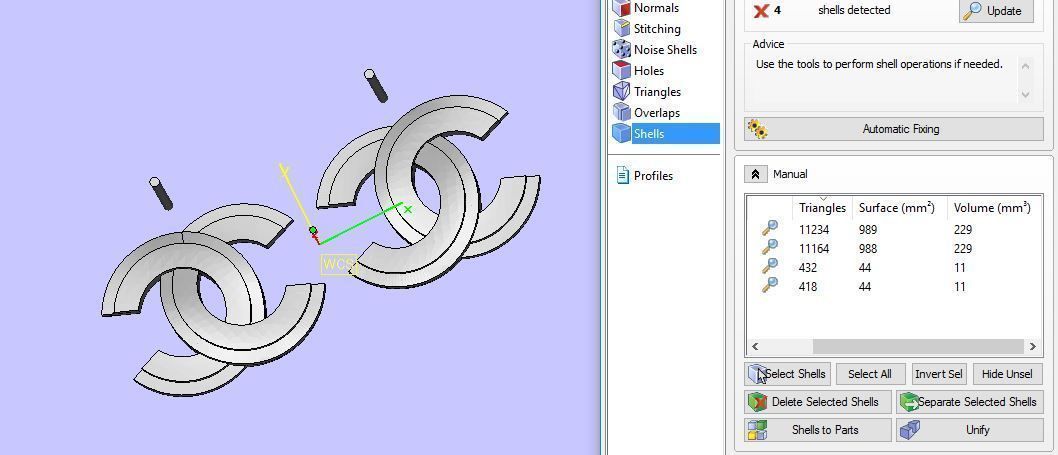Click surface value 989
This screenshot has width=1058, height=455.
[x=868, y=230]
